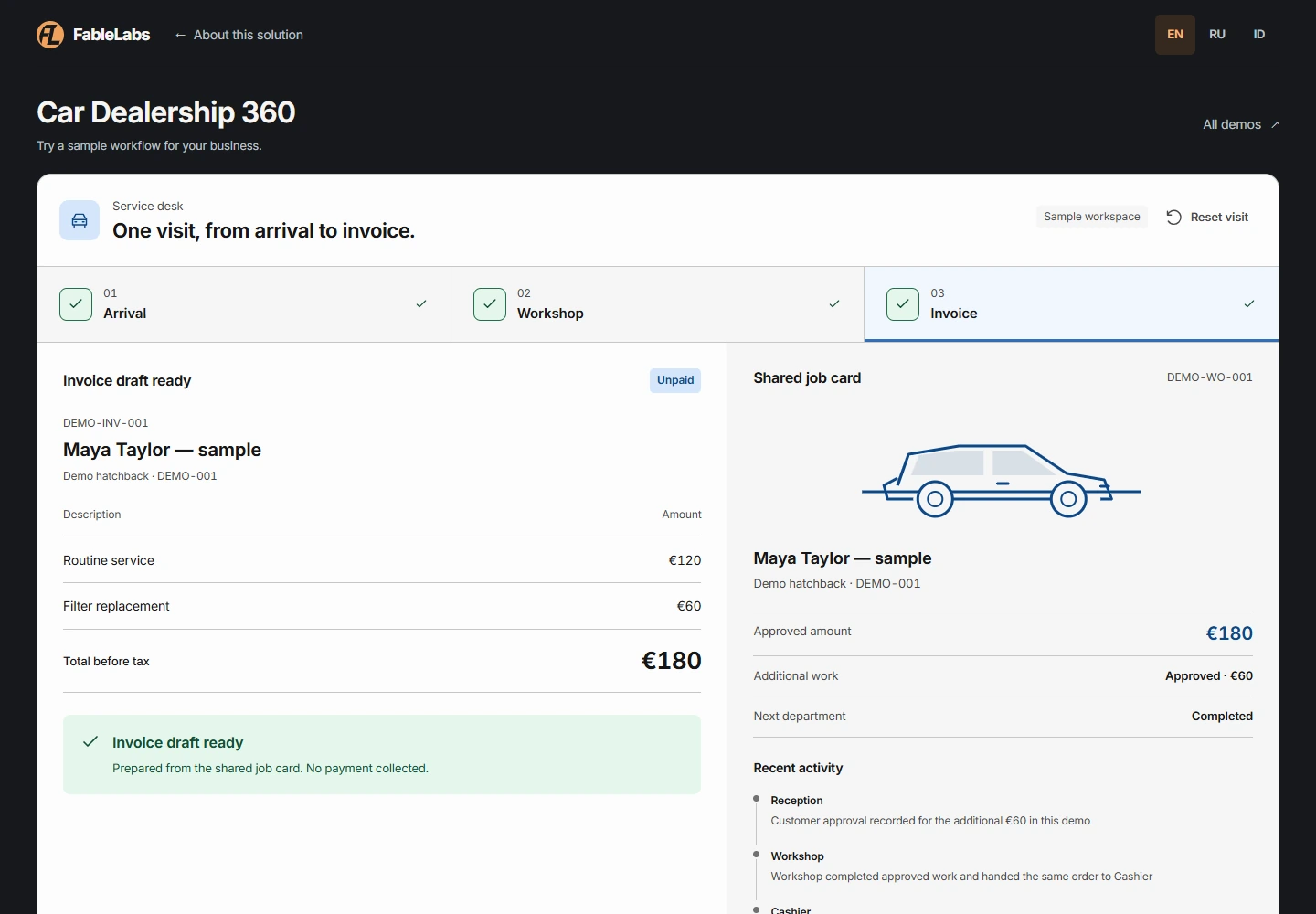Click the checkmark in the Invoice draft ready banner
1316x914 pixels.
[90, 741]
